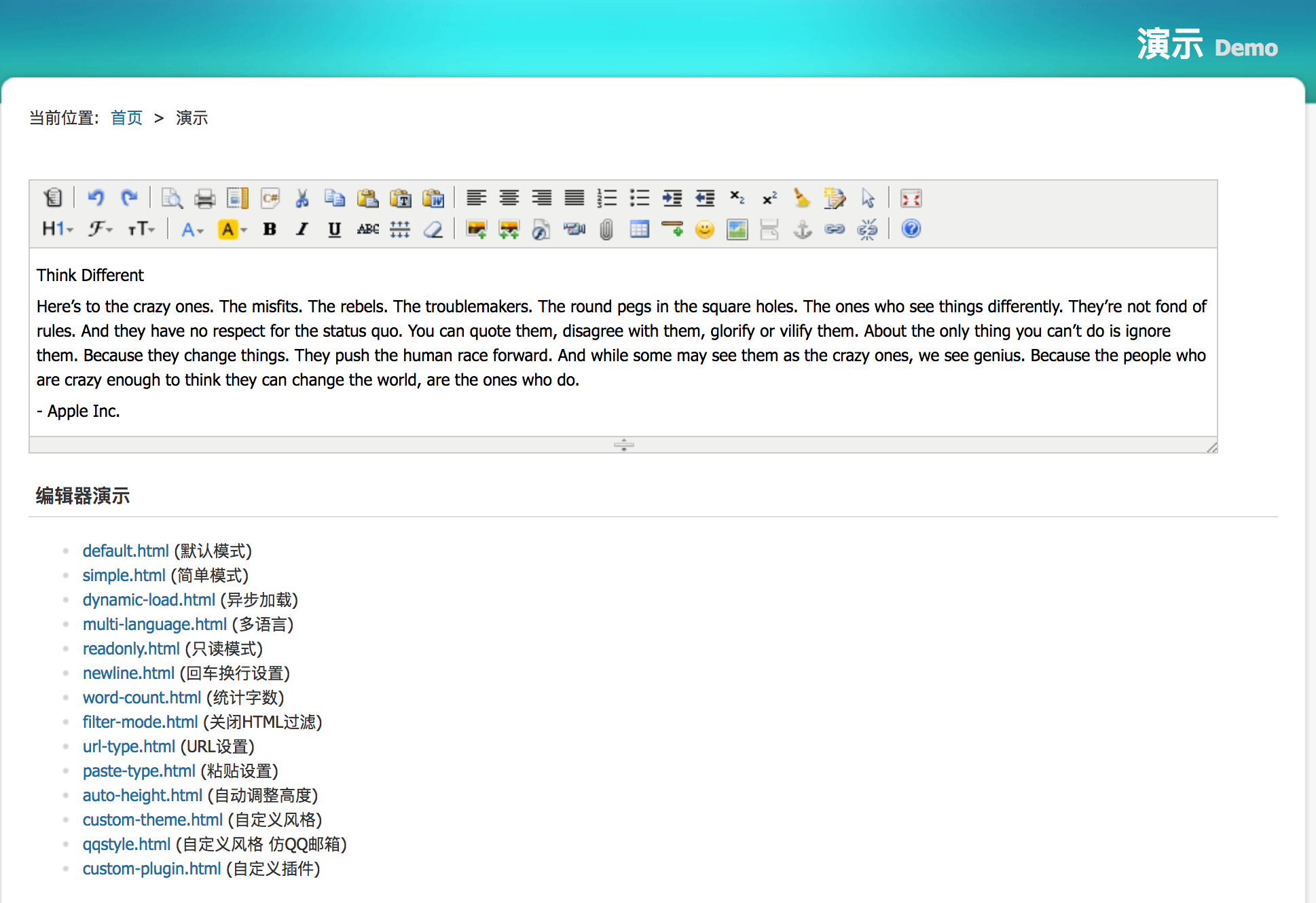The height and width of the screenshot is (903, 1316).
Task: Toggle bold formatting
Action: [270, 229]
